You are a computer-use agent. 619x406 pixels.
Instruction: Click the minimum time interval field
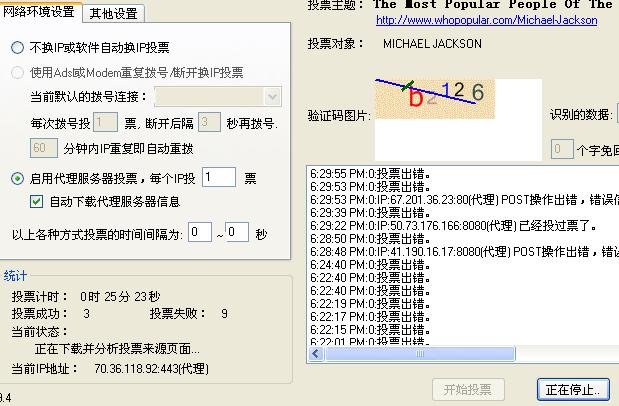(x=199, y=233)
